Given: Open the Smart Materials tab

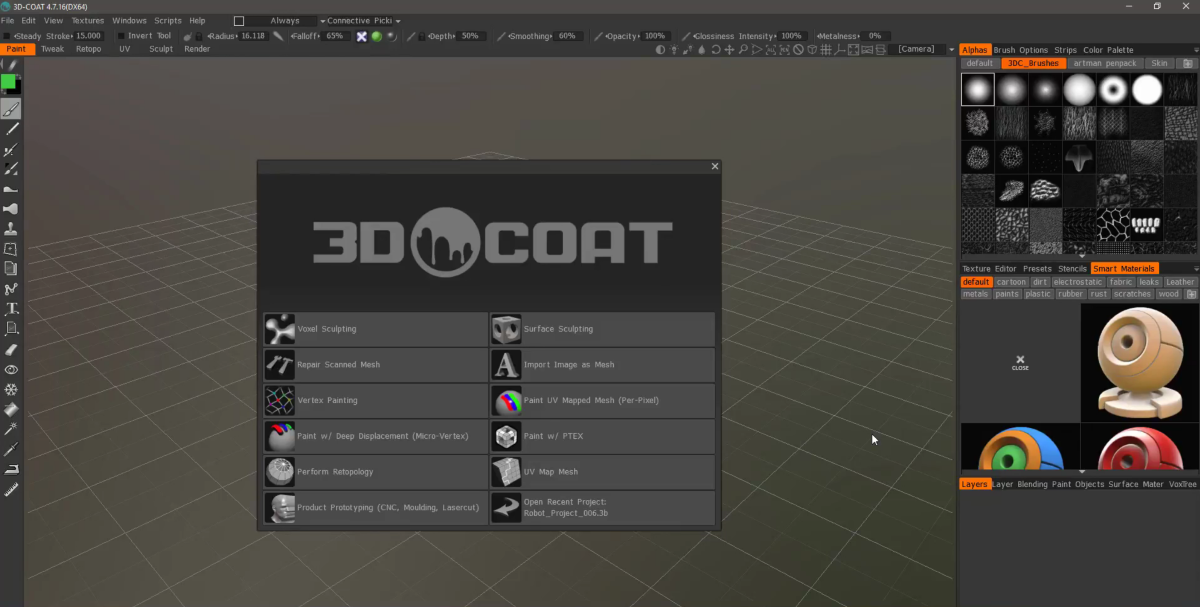Looking at the screenshot, I should [1124, 269].
